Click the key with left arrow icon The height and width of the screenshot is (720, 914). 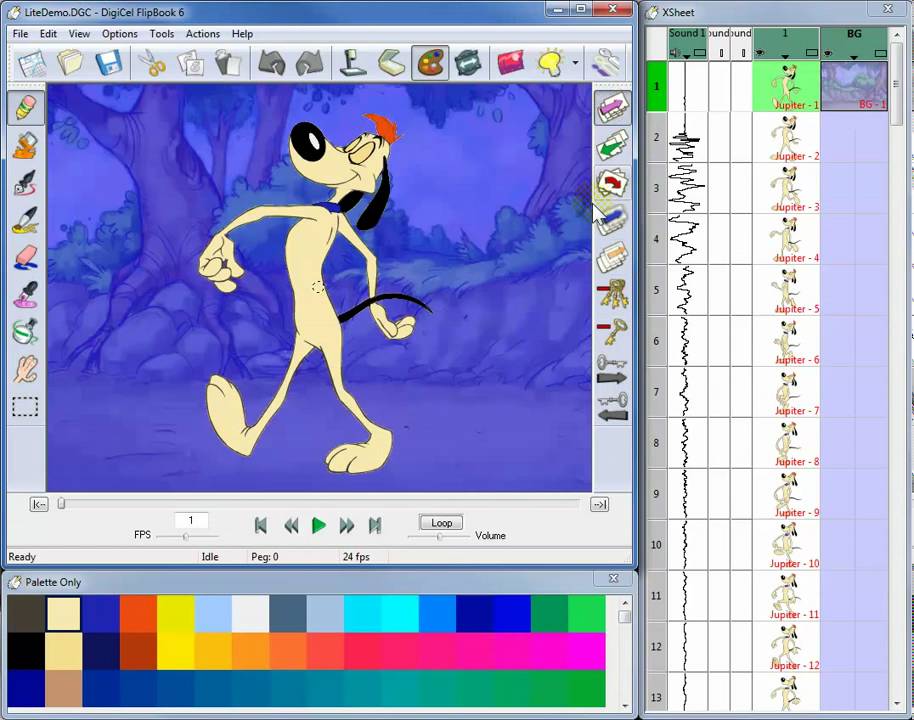[x=613, y=408]
